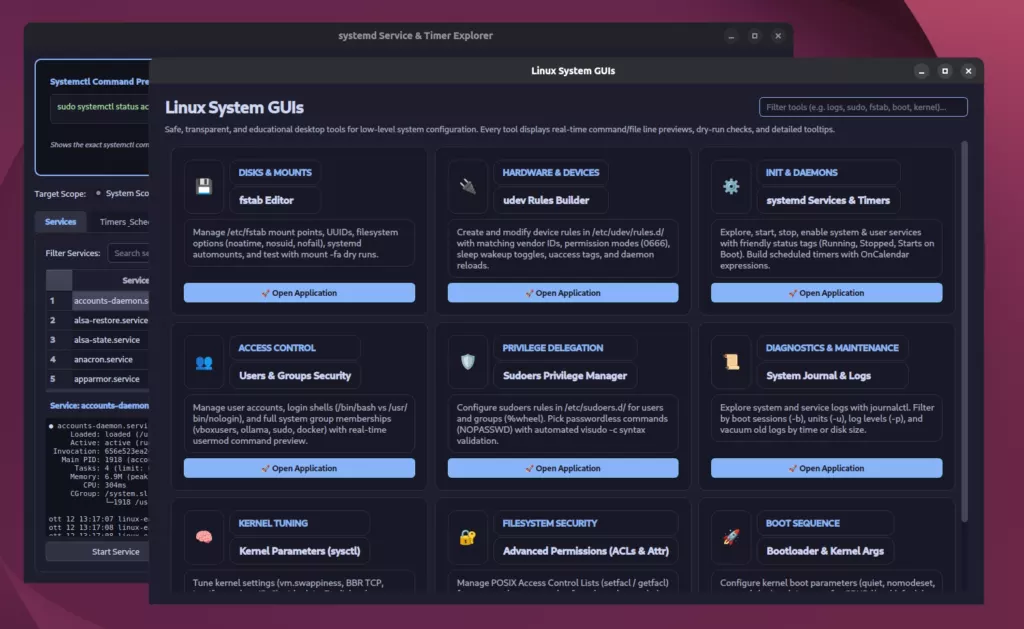Click the DIAGNOSTICS & MAINTENANCE category label
This screenshot has width=1024, height=629.
click(832, 348)
